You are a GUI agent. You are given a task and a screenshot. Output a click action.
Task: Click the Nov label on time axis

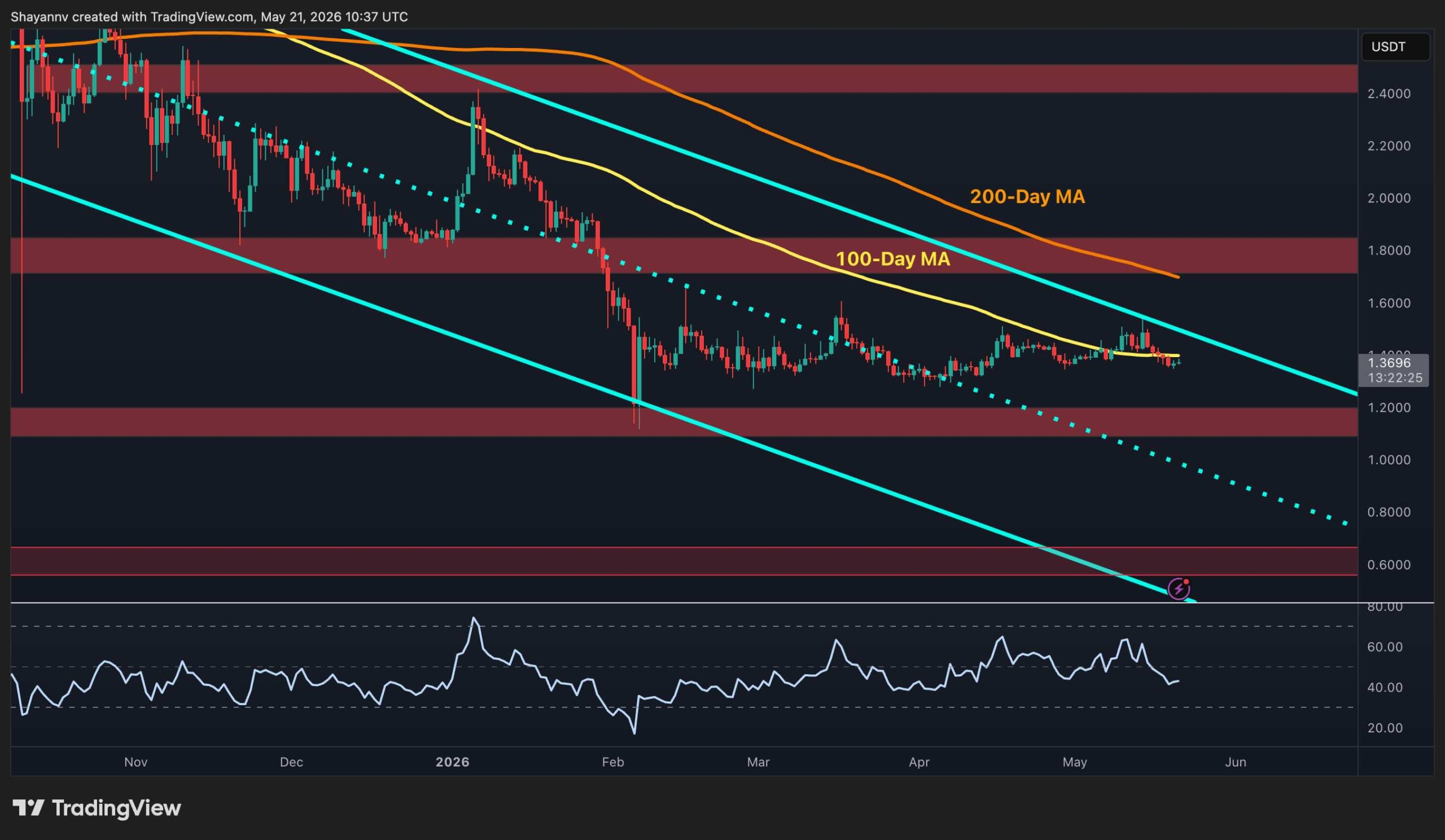136,762
